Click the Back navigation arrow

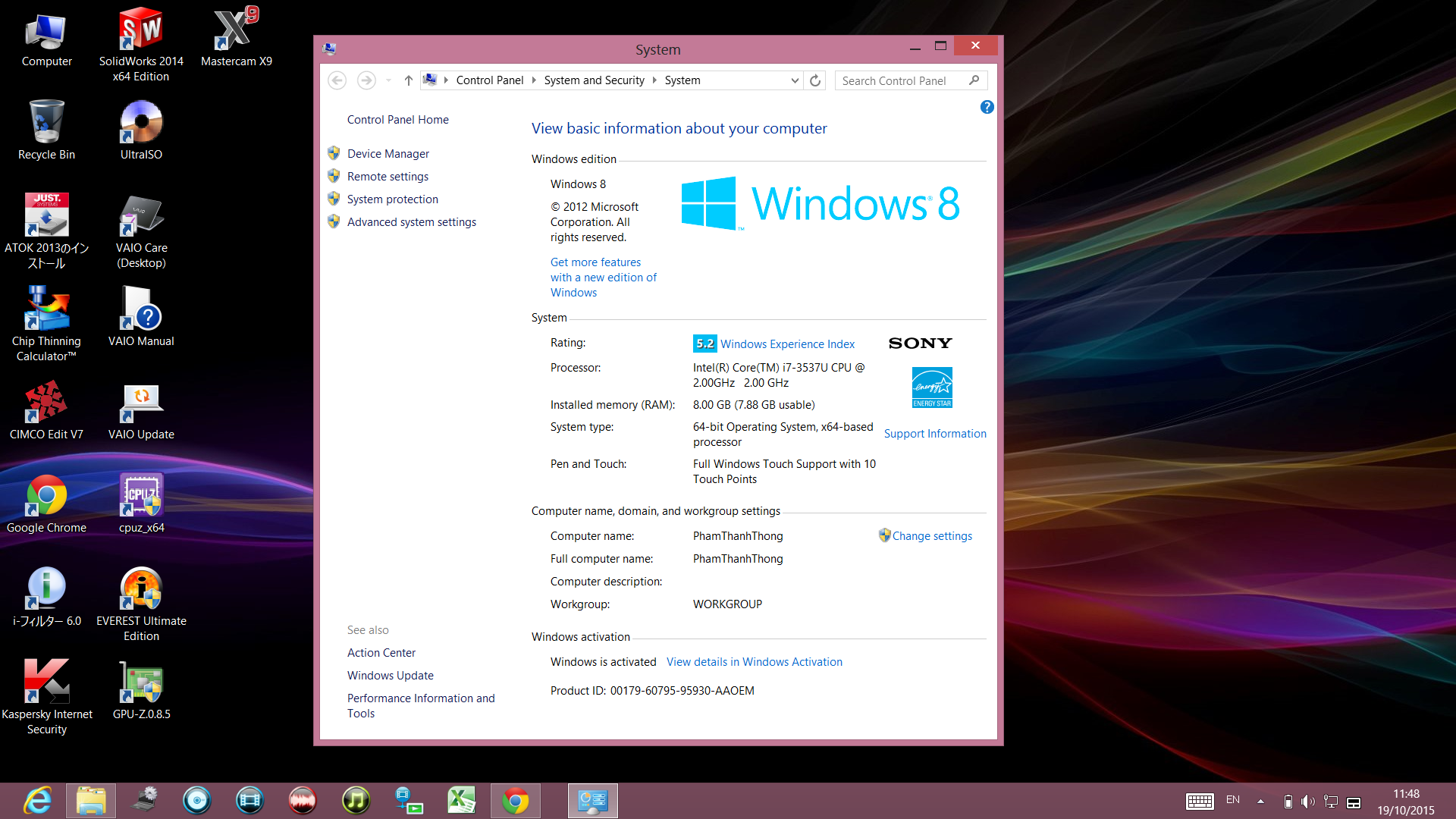coord(337,80)
